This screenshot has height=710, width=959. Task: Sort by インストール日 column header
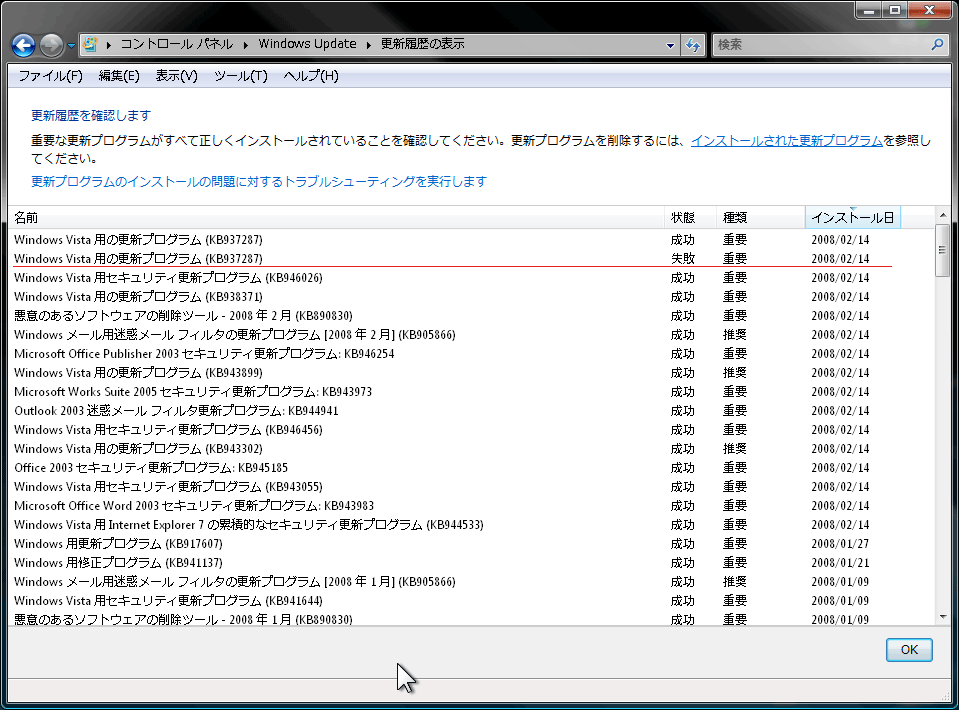click(x=853, y=218)
